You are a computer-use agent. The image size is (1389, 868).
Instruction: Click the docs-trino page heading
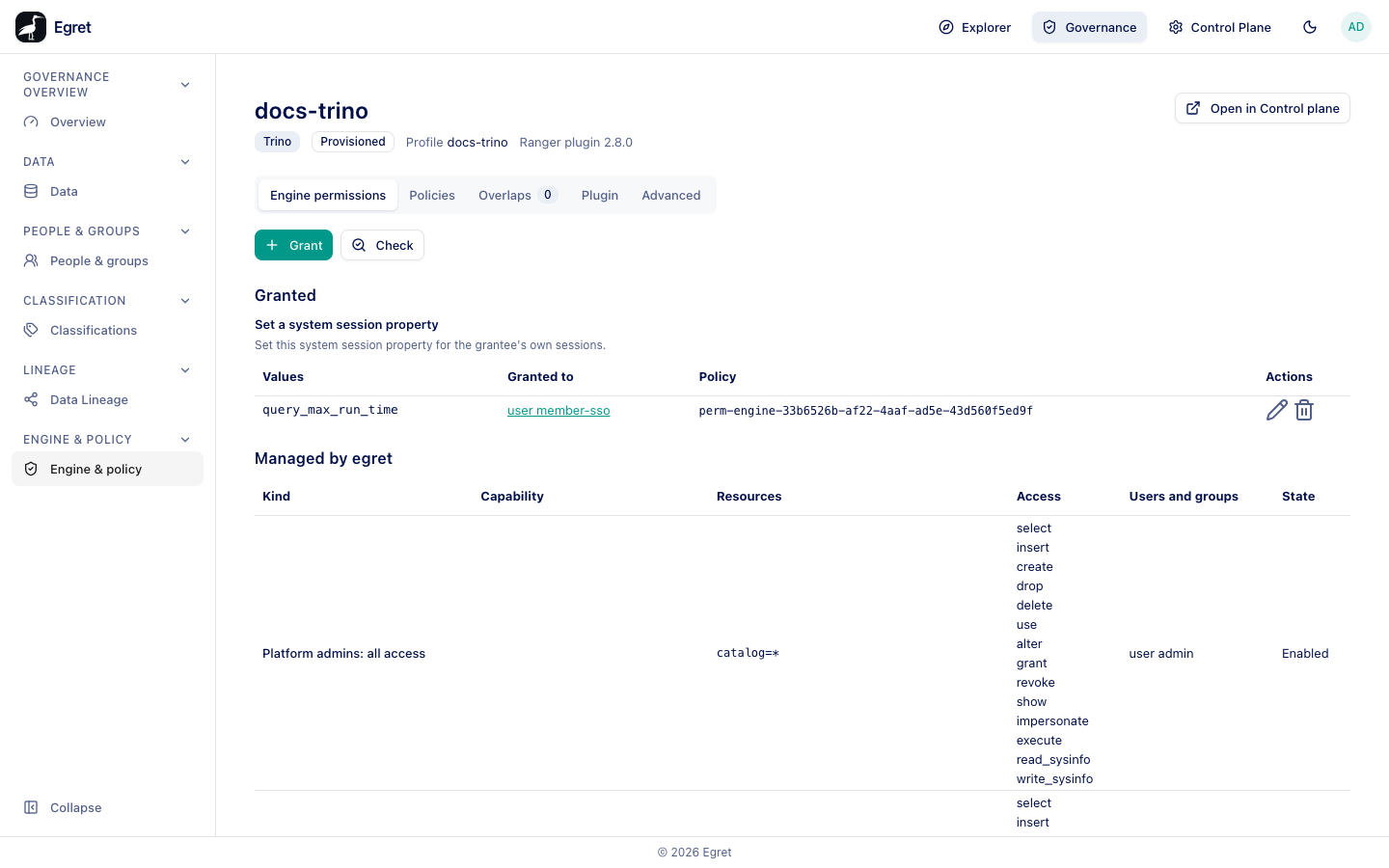point(312,111)
